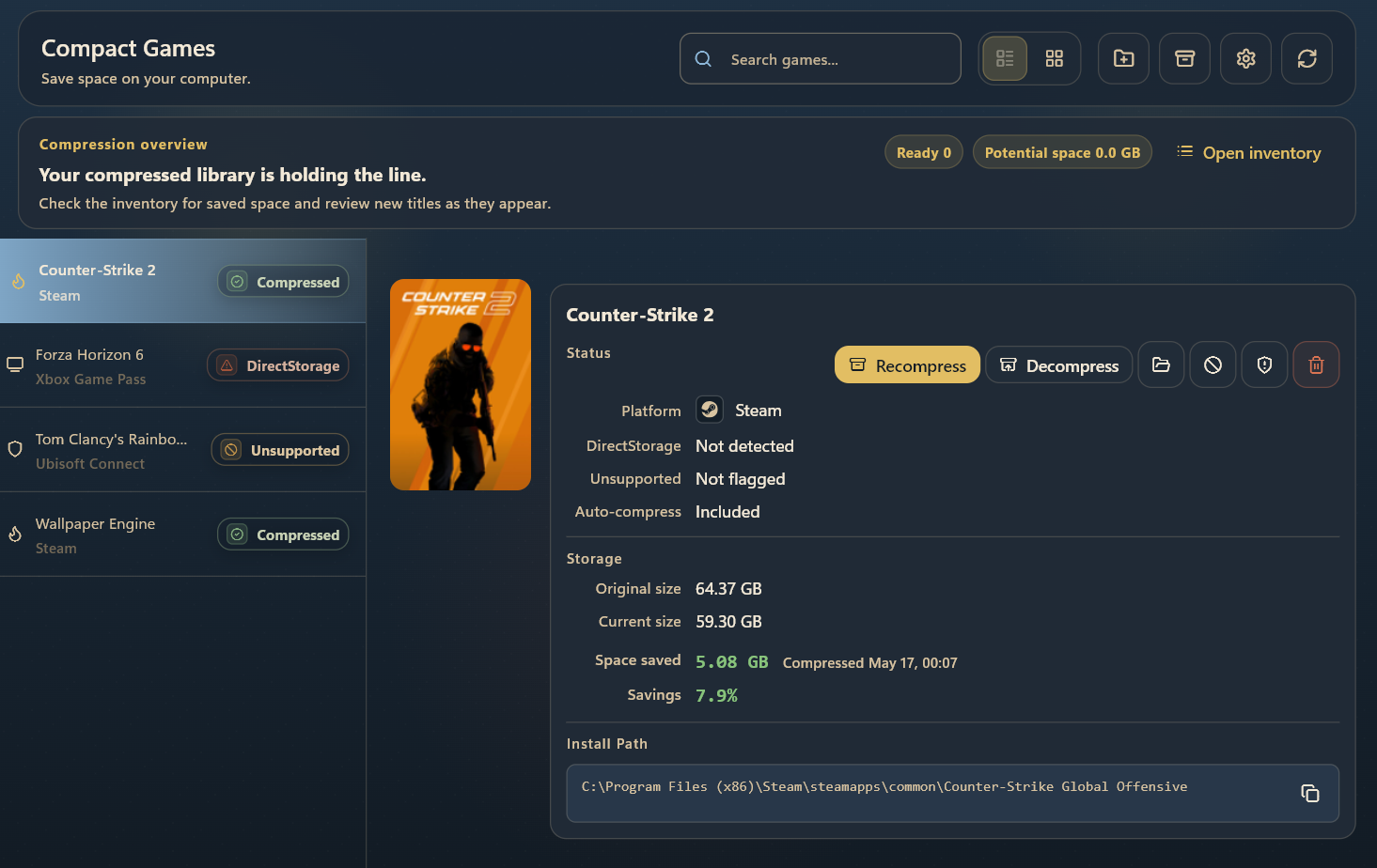Recompress Counter-Strike 2
Viewport: 1377px width, 868px height.
907,365
